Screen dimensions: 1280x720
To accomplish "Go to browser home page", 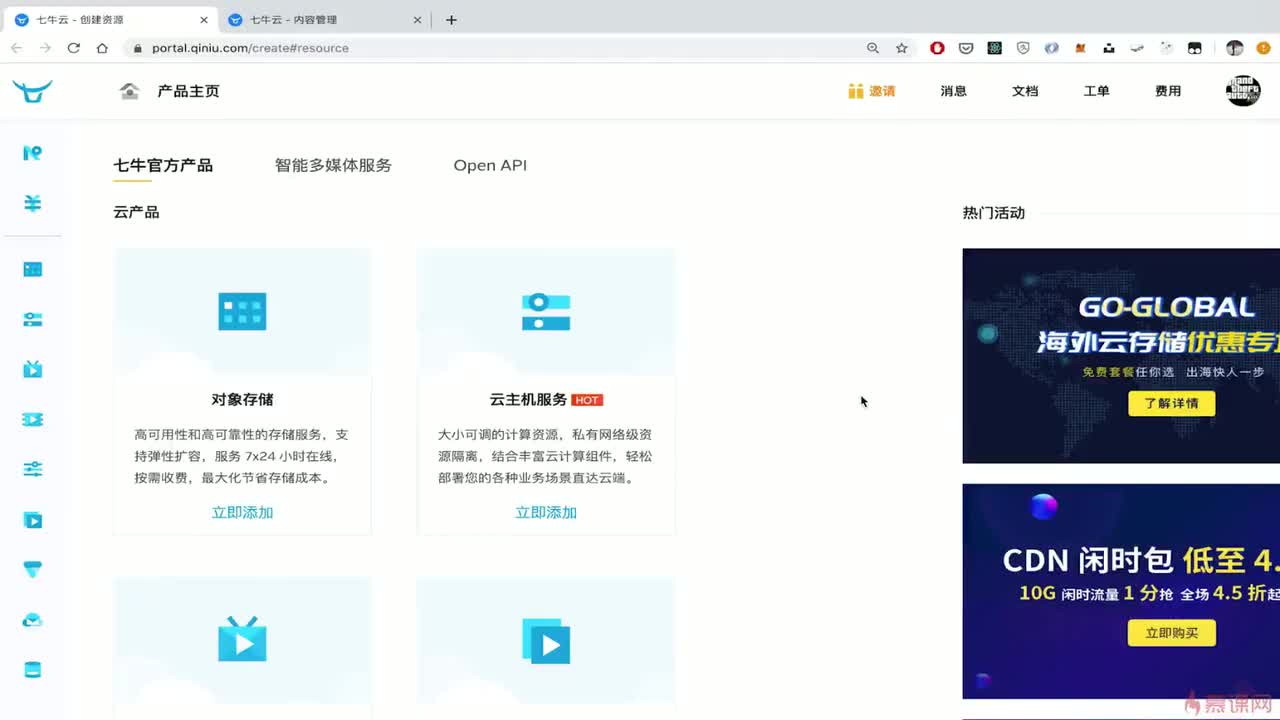I will point(102,48).
